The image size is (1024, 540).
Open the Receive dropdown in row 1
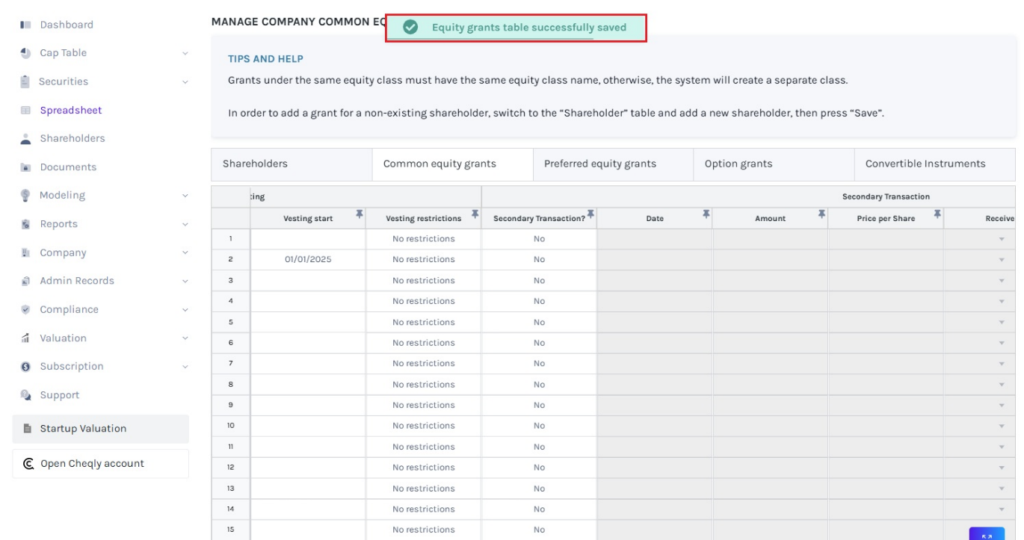[x=1001, y=239]
